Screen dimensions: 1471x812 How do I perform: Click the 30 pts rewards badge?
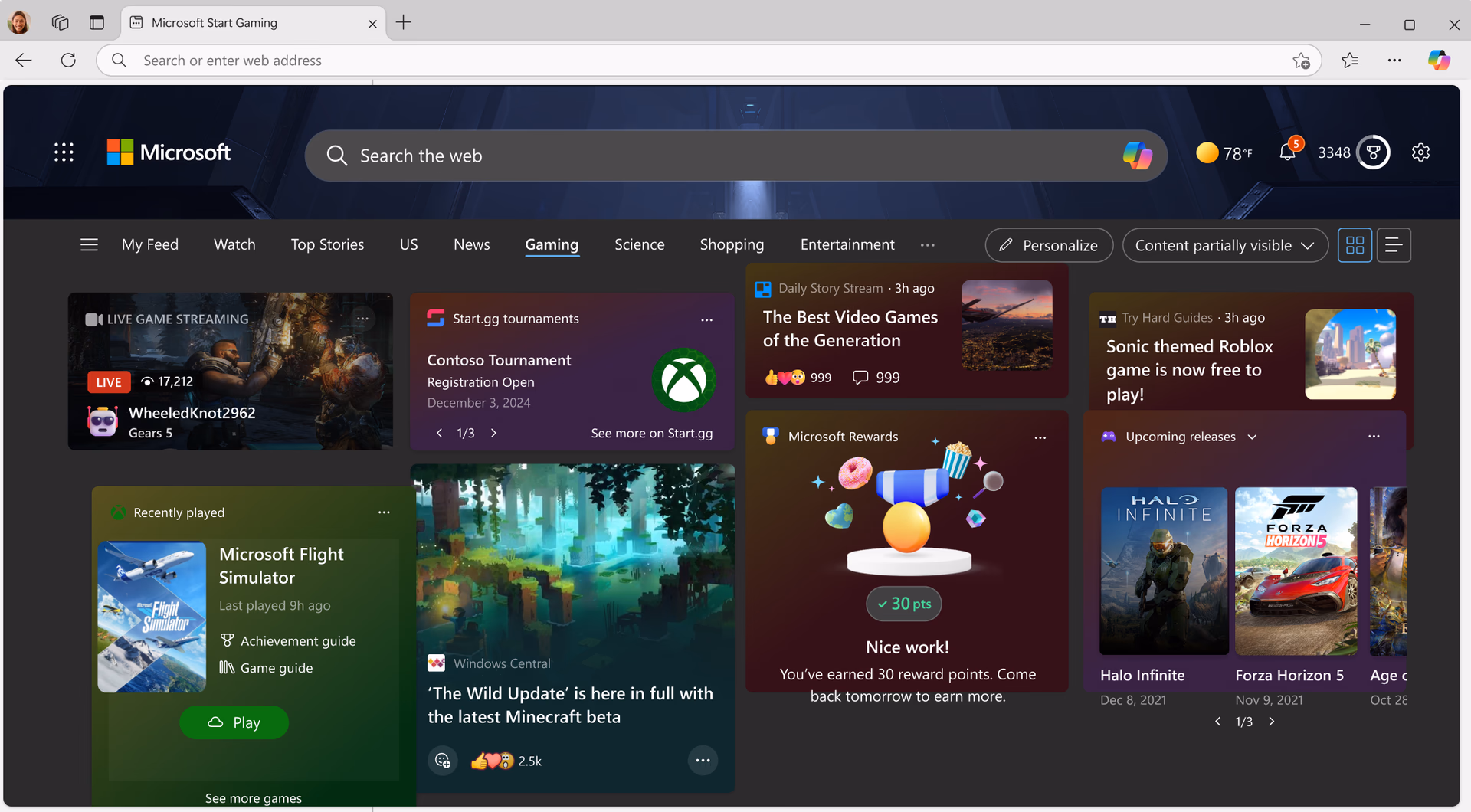click(904, 604)
